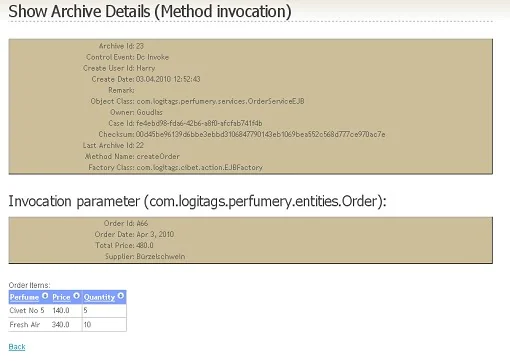
Task: Click the Archive Id value 23
Action: [140, 46]
